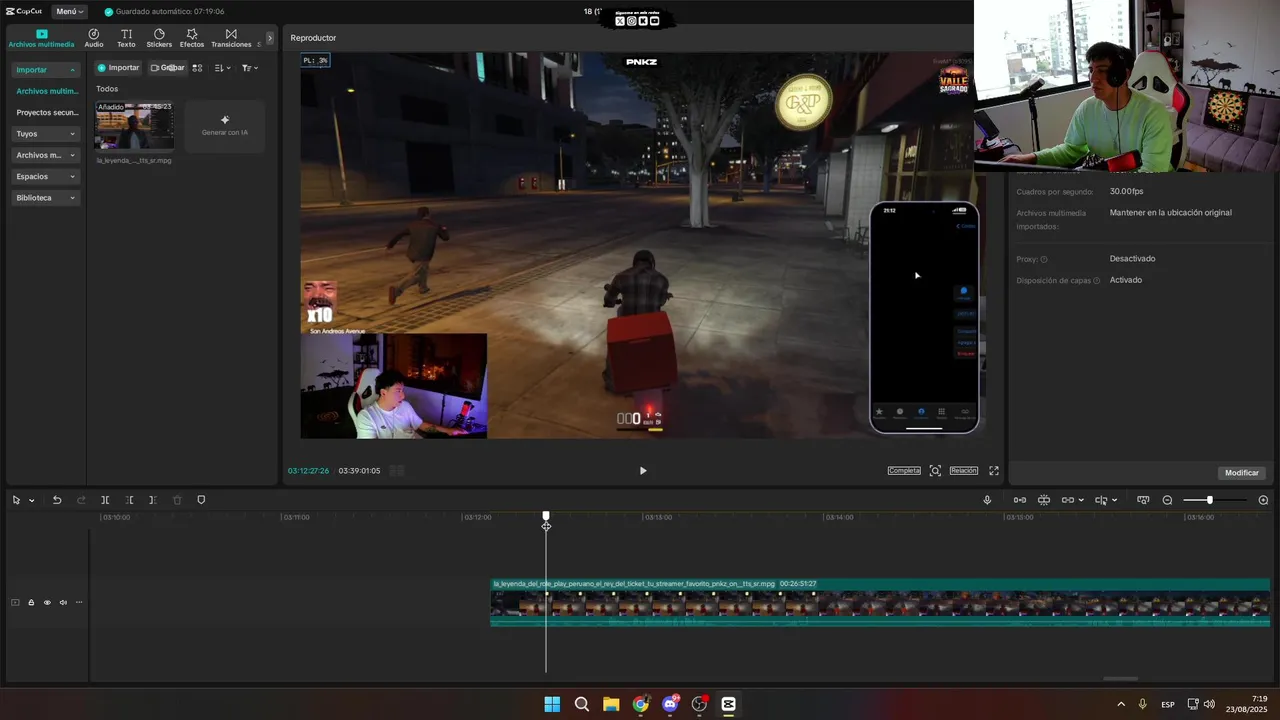Delete left of playhead
Viewport: 1280px width, 720px height.
click(129, 500)
